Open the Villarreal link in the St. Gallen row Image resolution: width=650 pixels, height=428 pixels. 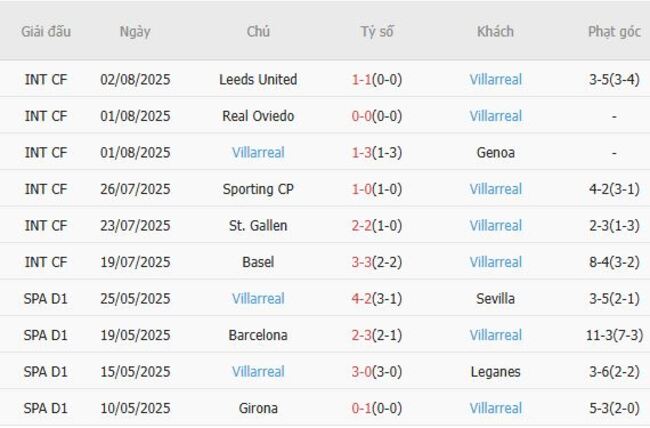tap(495, 226)
